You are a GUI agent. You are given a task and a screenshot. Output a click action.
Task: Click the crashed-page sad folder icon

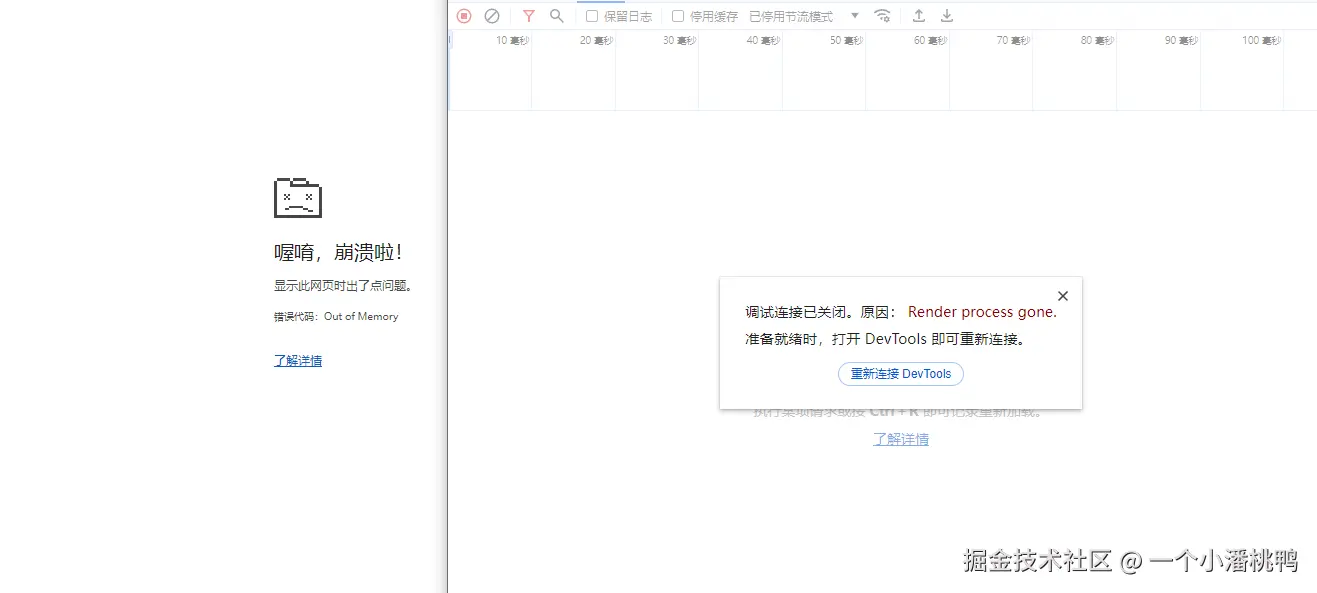[297, 197]
